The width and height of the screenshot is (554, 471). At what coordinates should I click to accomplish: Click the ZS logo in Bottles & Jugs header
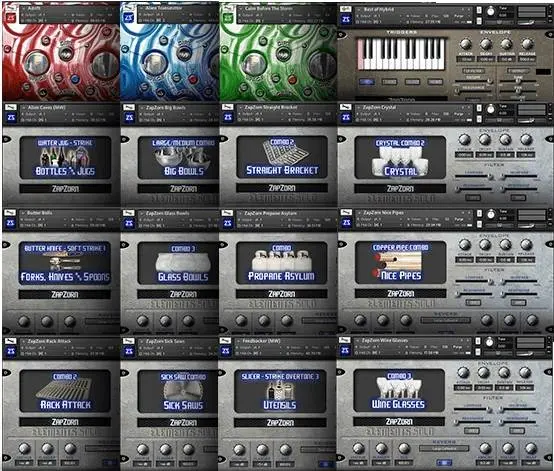pyautogui.click(x=11, y=117)
